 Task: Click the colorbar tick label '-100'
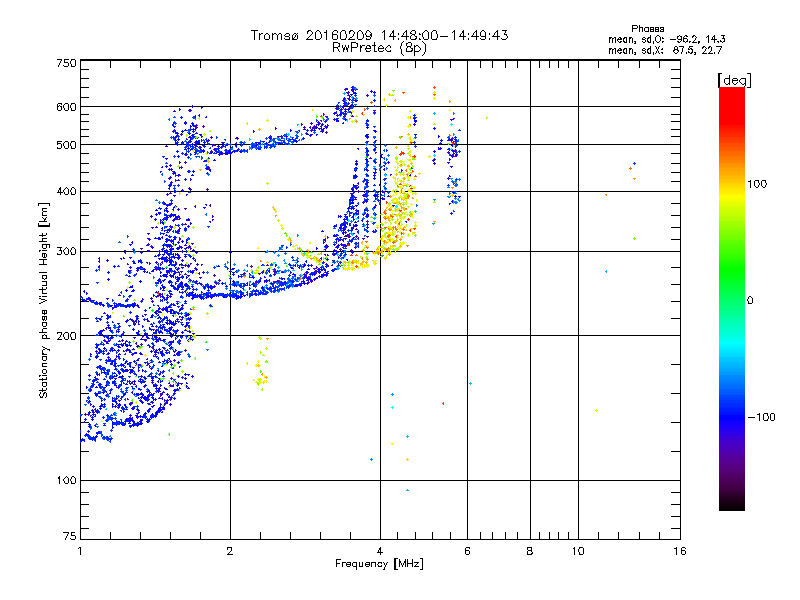coord(761,417)
